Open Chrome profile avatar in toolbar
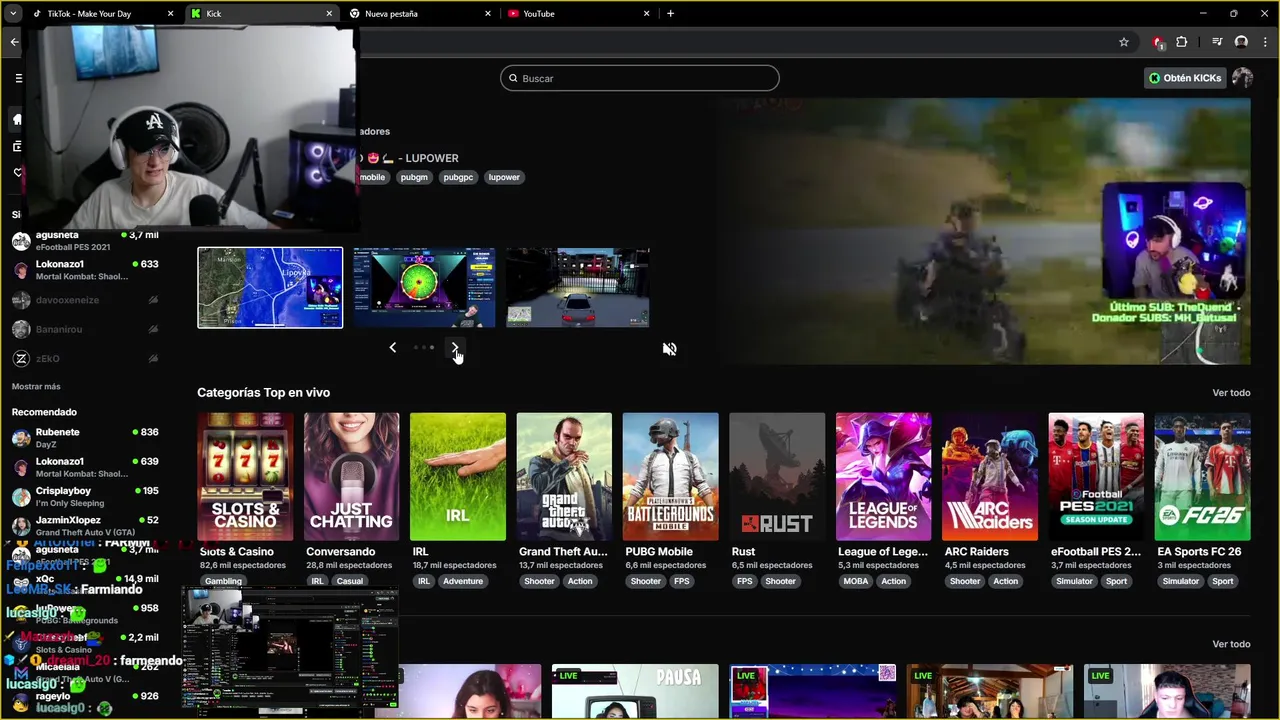 (1241, 42)
